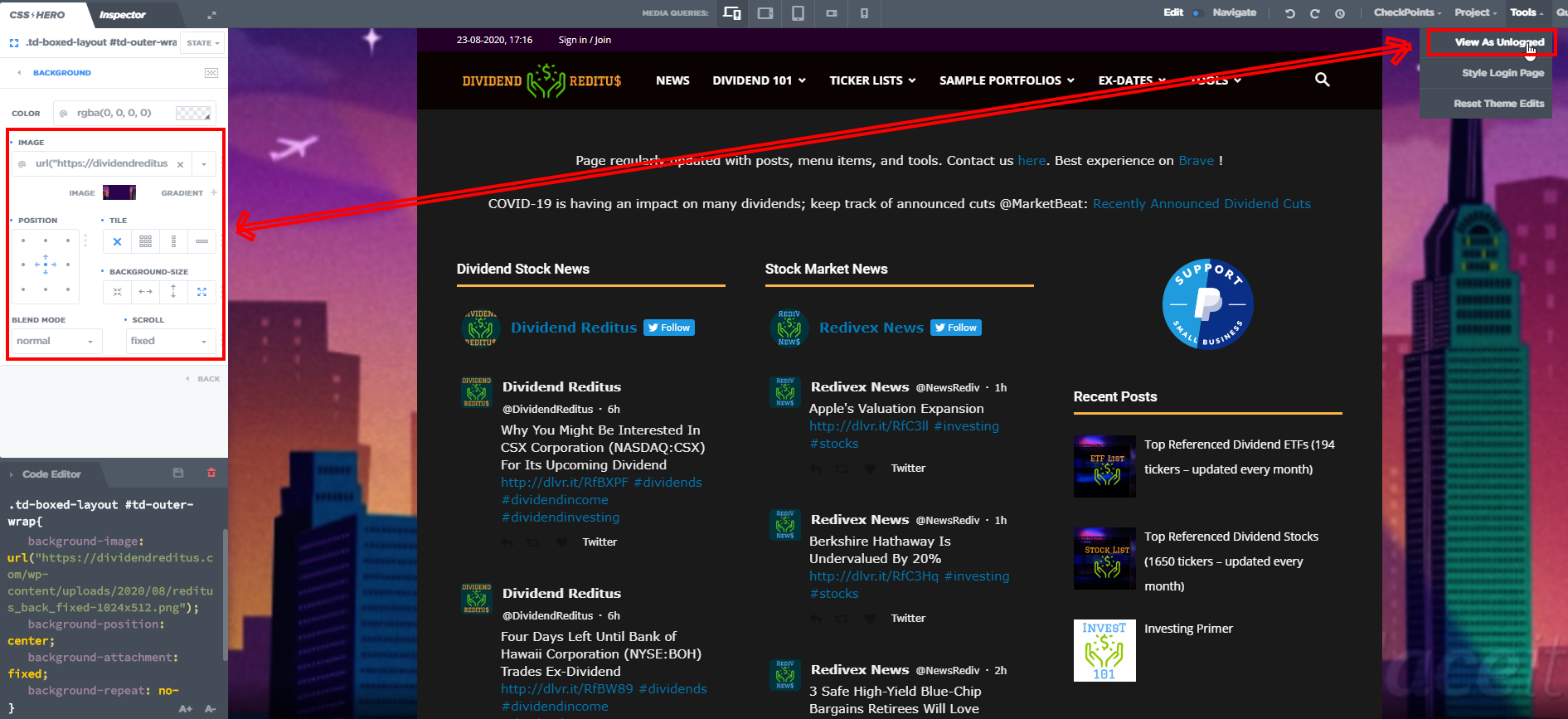This screenshot has width=1568, height=719.
Task: Click the Sign in / Join link
Action: (585, 40)
